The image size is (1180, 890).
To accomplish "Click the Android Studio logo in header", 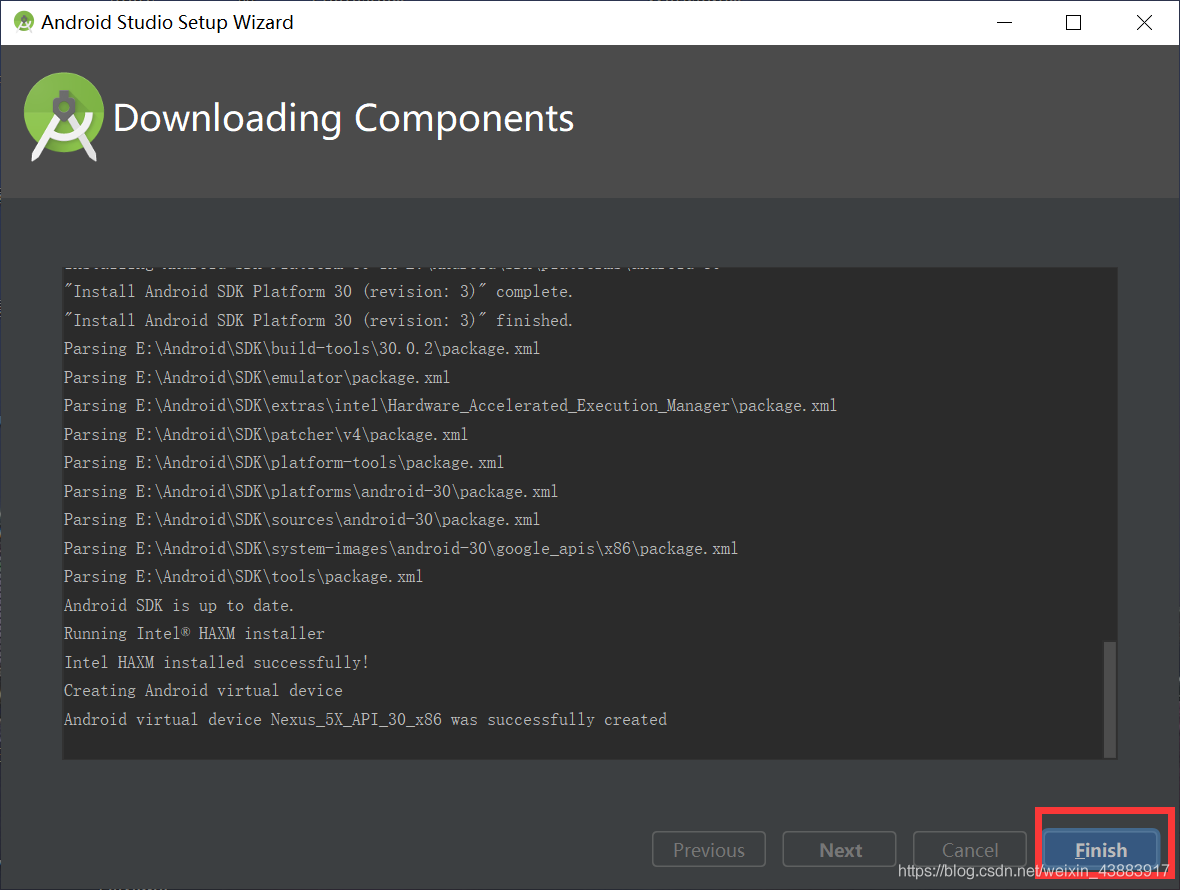I will coord(64,117).
